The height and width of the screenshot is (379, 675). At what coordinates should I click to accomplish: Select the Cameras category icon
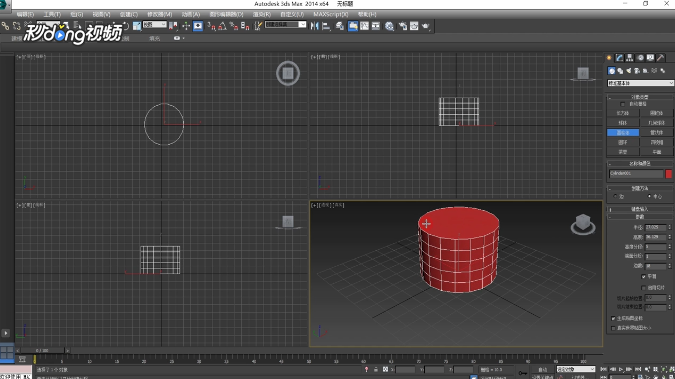(x=637, y=71)
